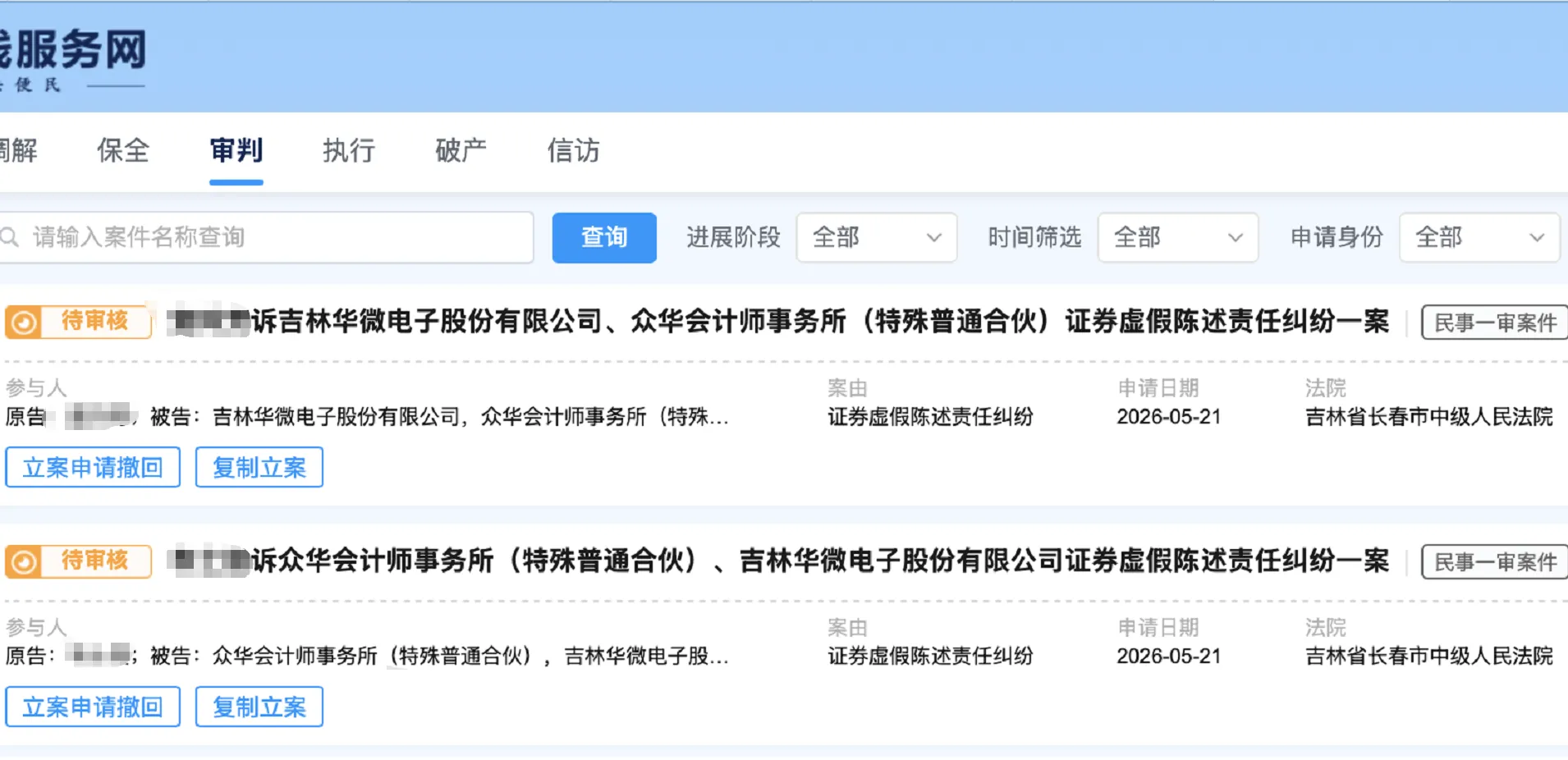
Task: Switch to the 调解 tab
Action: [x=18, y=150]
